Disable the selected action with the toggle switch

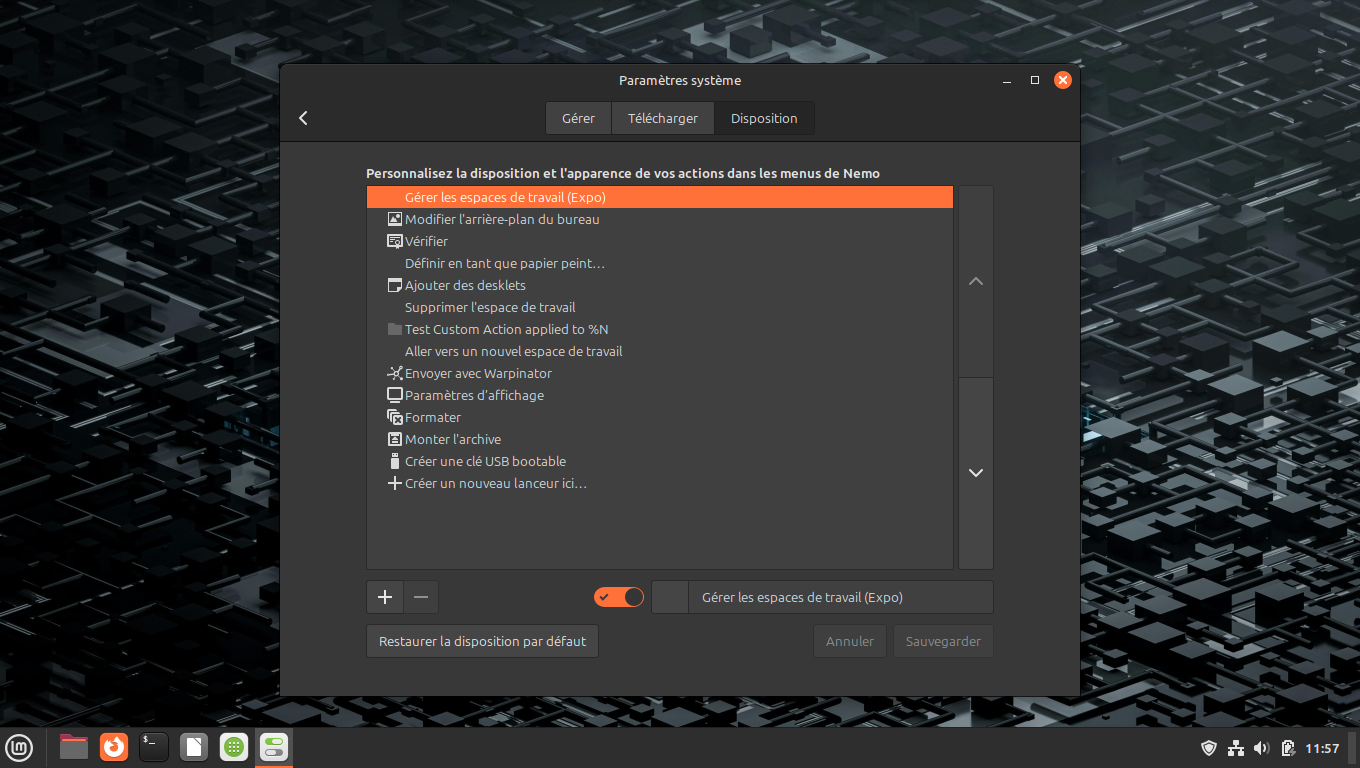pyautogui.click(x=619, y=597)
